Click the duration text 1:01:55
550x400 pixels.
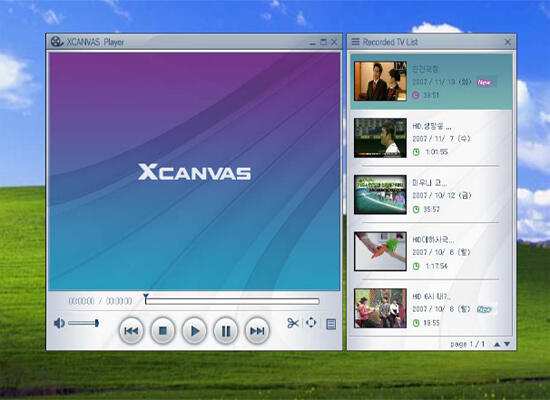436,152
